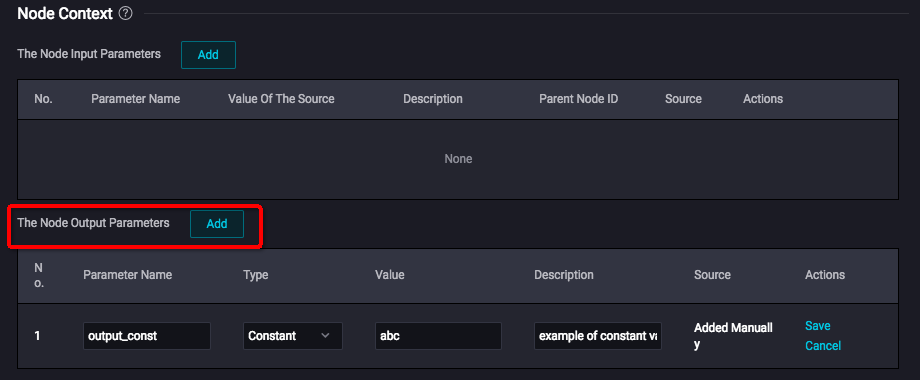The image size is (920, 380).
Task: Select the abc value input field
Action: [x=438, y=336]
